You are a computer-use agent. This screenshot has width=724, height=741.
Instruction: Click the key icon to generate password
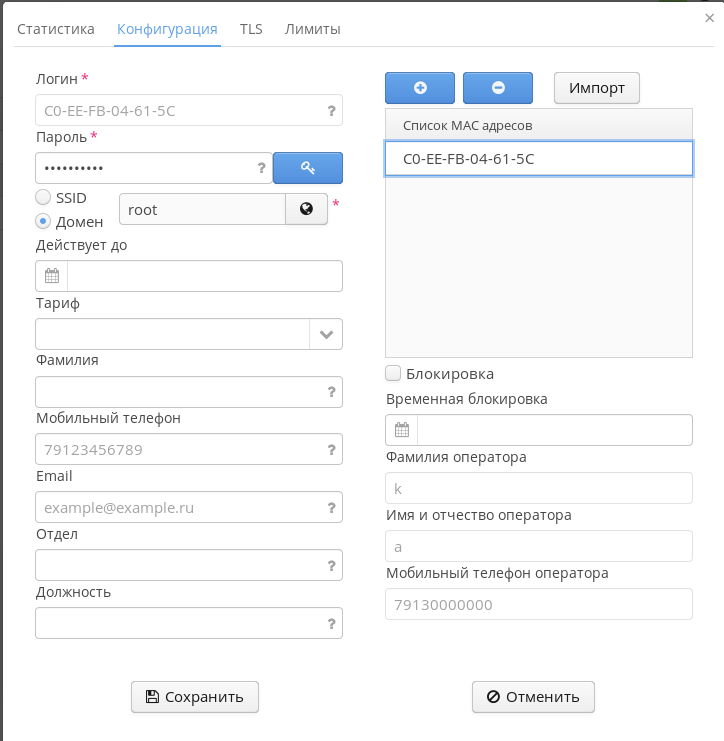pos(308,168)
